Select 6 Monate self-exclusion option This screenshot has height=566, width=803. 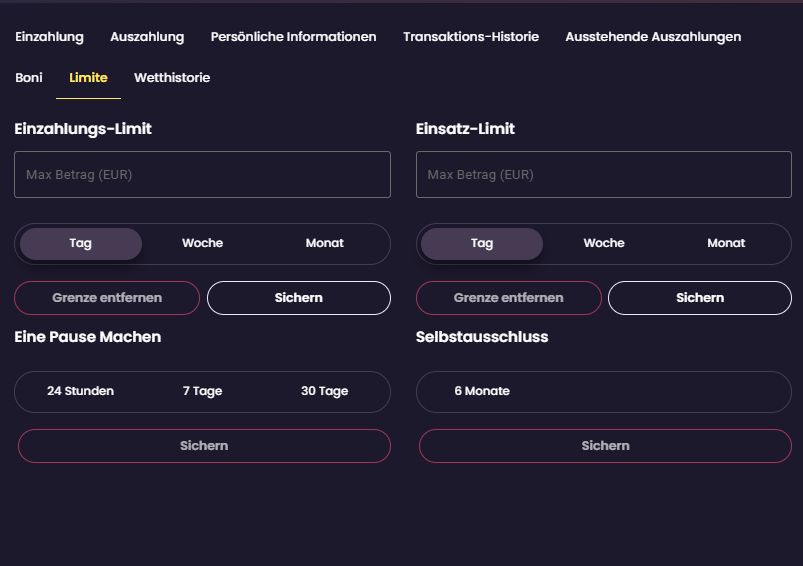point(482,391)
